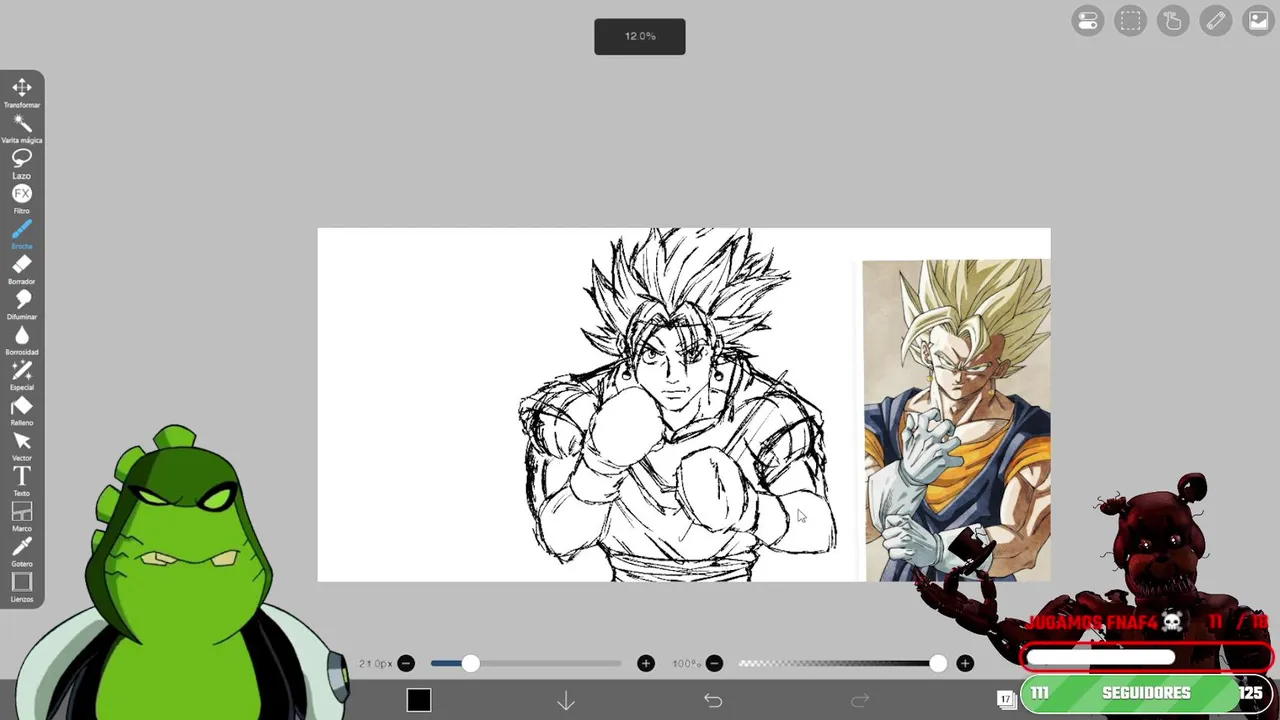The height and width of the screenshot is (720, 1280).
Task: Increase opacity with plus button
Action: point(965,663)
